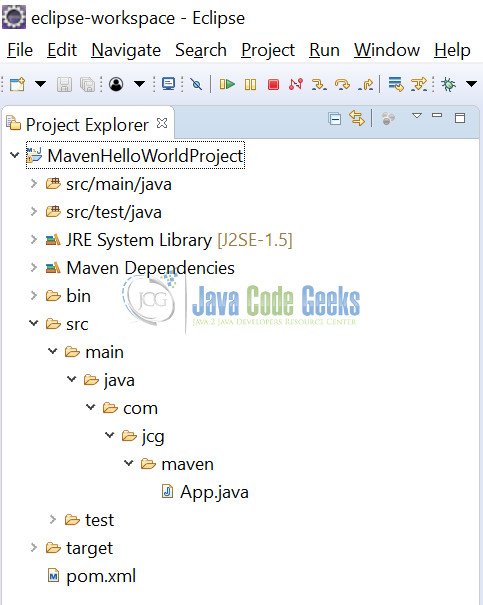Image resolution: width=483 pixels, height=605 pixels.
Task: Click the Suspend debug icon
Action: (x=250, y=84)
